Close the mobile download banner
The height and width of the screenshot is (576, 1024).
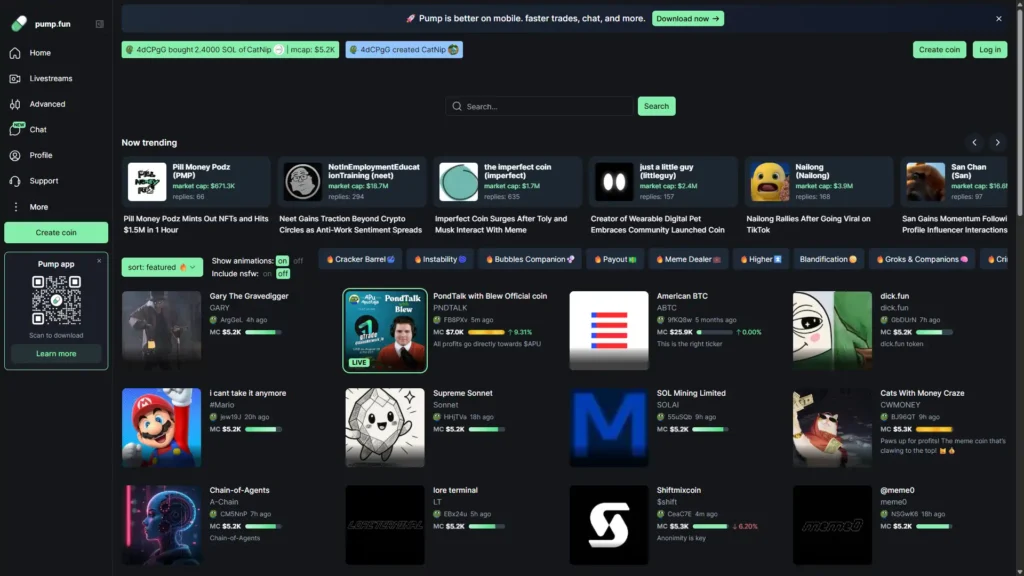[999, 19]
